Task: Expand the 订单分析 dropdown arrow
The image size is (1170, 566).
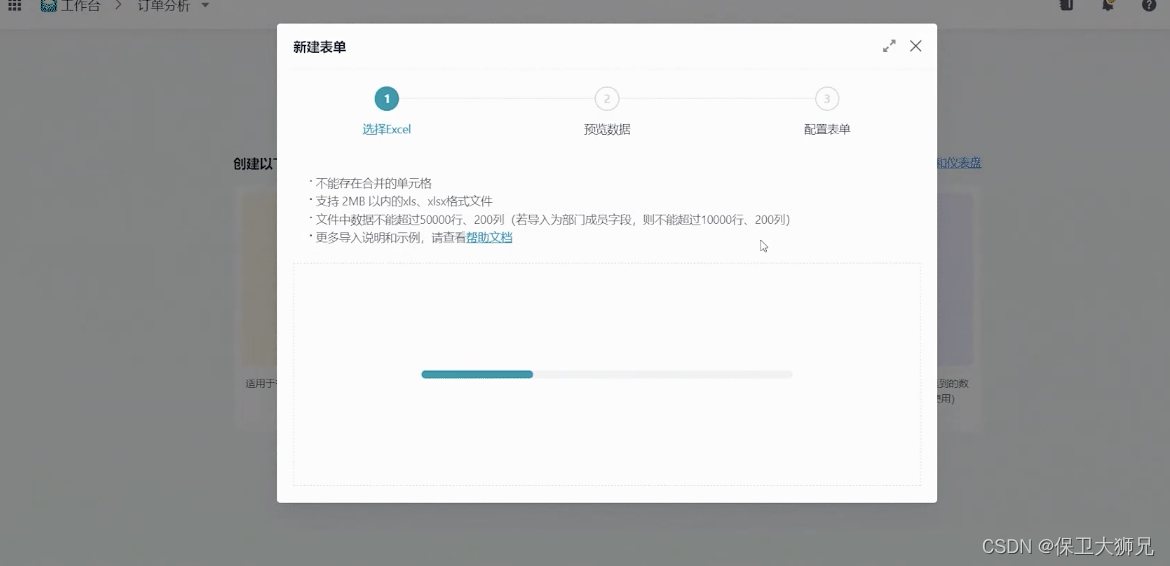Action: 205,5
